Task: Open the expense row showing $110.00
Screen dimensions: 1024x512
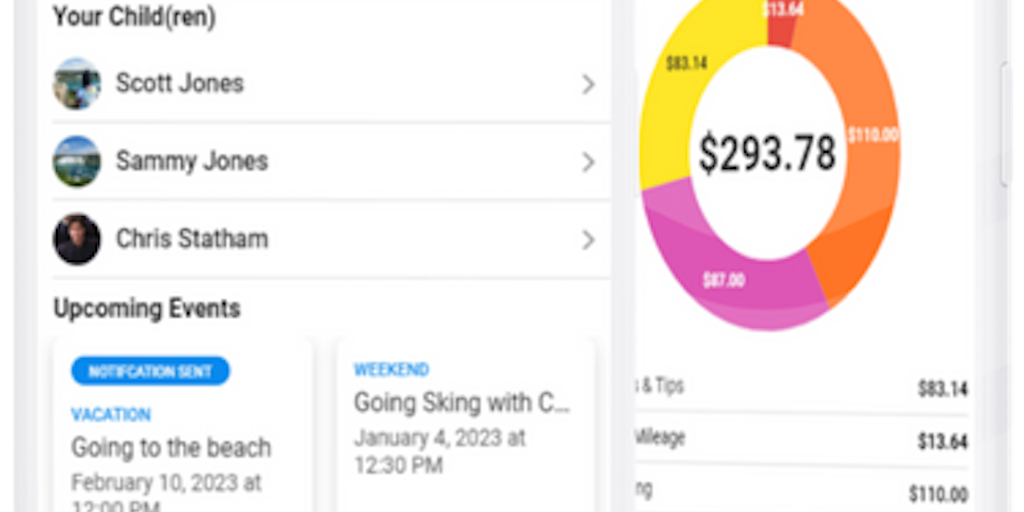Action: [x=800, y=492]
